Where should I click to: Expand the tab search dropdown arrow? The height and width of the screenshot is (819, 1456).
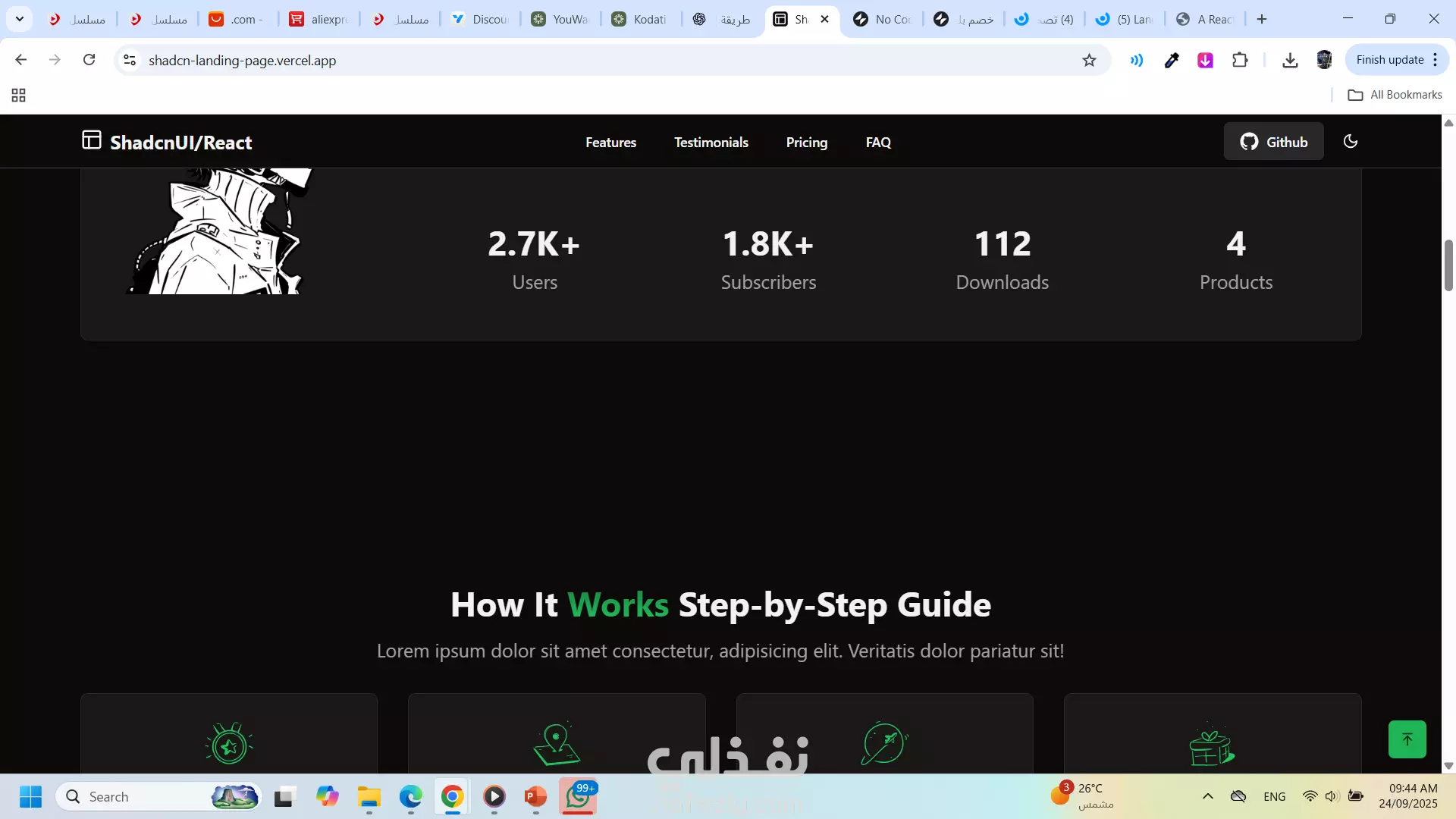click(x=20, y=19)
